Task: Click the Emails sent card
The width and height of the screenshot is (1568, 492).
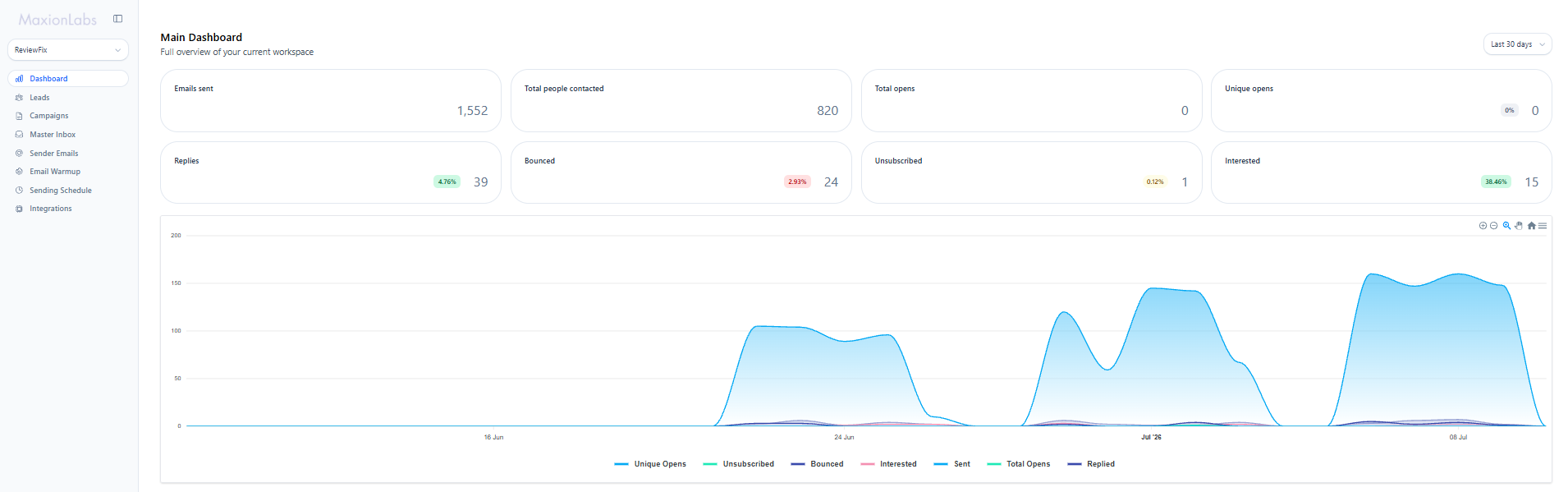Action: (x=331, y=100)
